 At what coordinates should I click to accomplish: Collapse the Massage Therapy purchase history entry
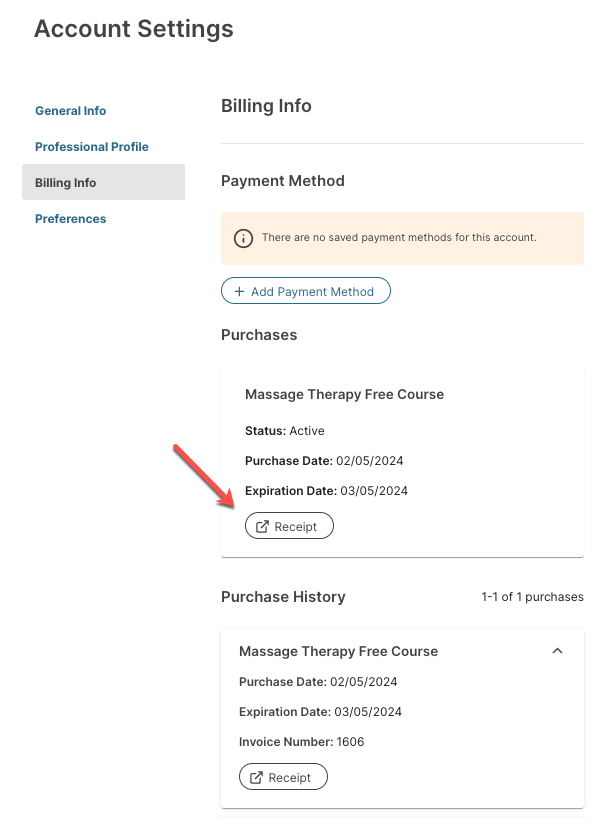coord(558,651)
